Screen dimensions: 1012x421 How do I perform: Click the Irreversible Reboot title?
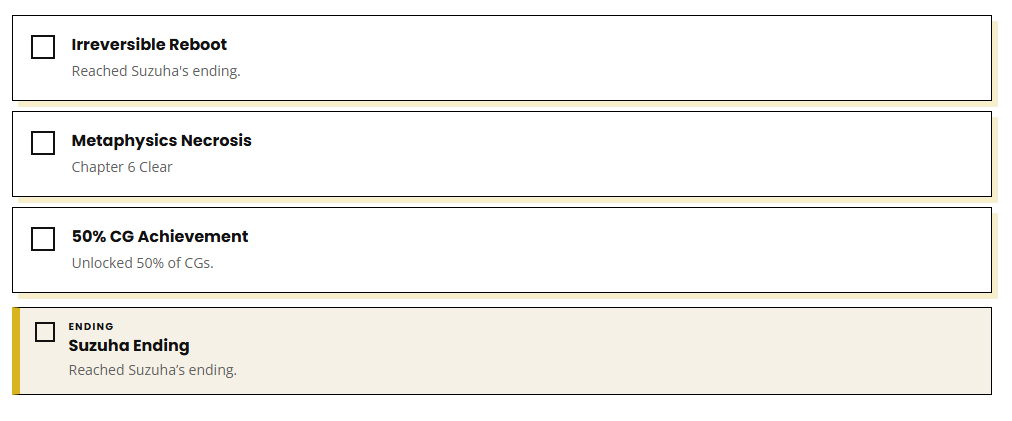(149, 45)
